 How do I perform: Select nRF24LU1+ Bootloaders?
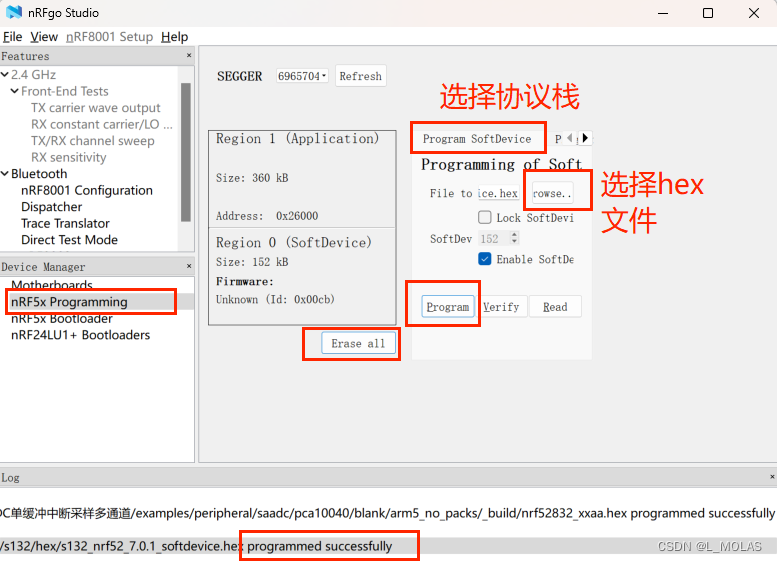(80, 335)
